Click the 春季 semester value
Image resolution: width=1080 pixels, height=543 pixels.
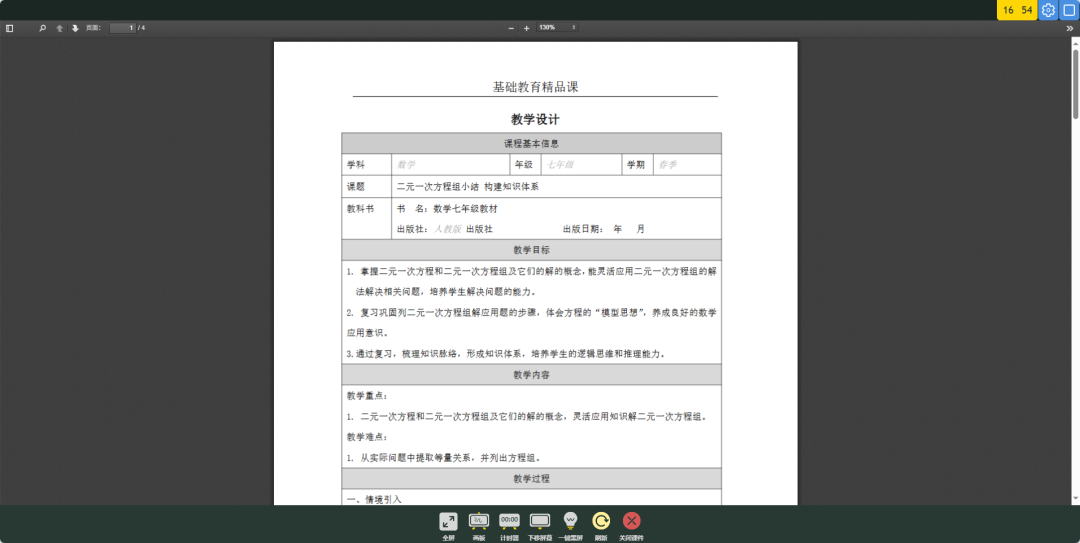click(x=667, y=165)
